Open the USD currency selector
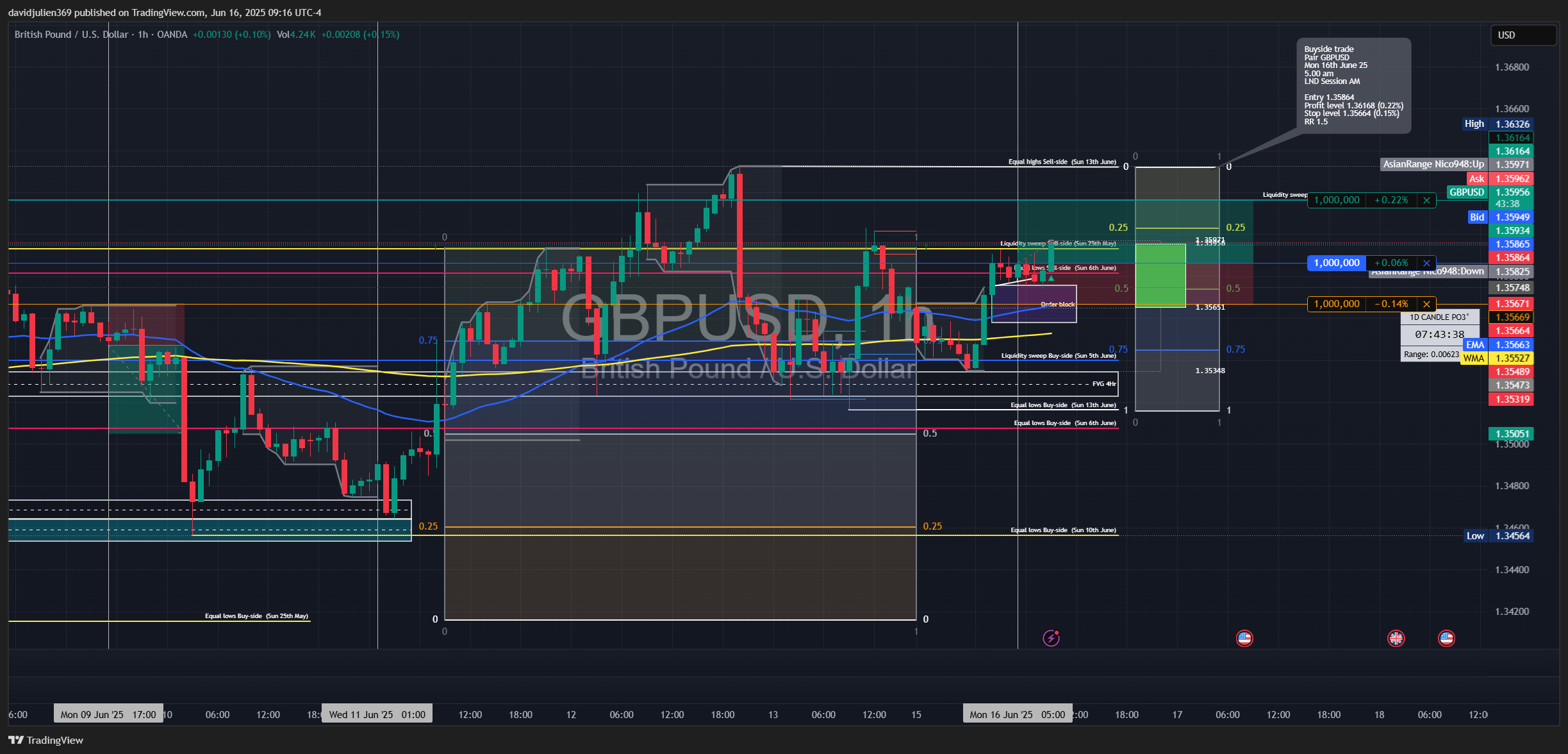This screenshot has width=1568, height=754. tap(1524, 35)
